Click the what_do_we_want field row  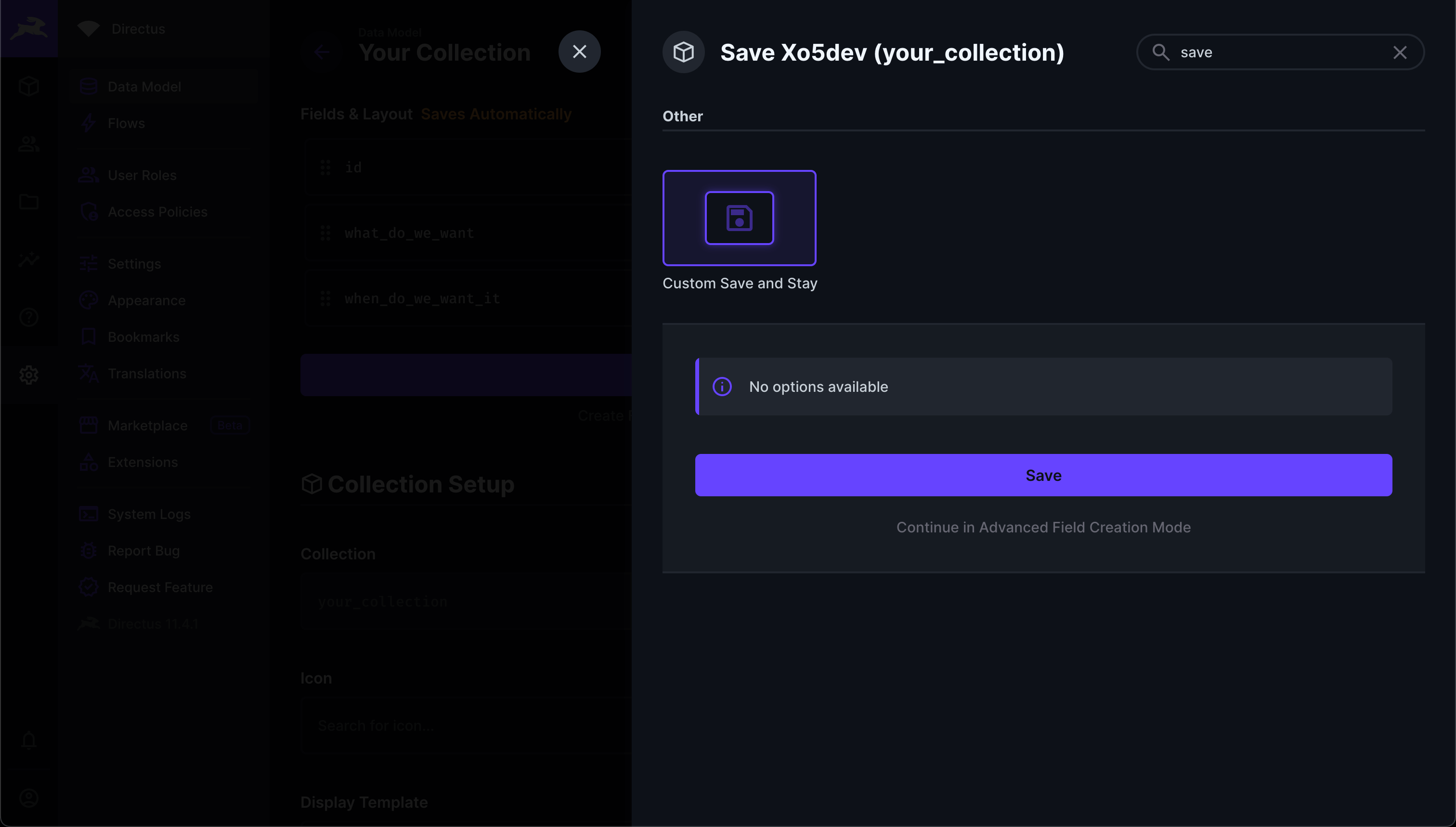click(466, 233)
